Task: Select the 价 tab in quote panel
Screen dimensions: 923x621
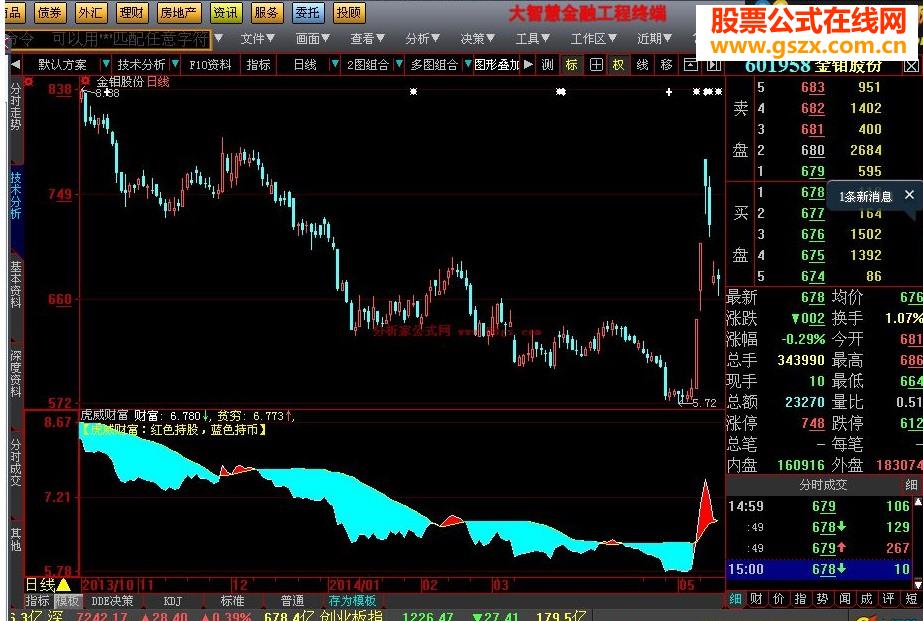Action: (779, 599)
